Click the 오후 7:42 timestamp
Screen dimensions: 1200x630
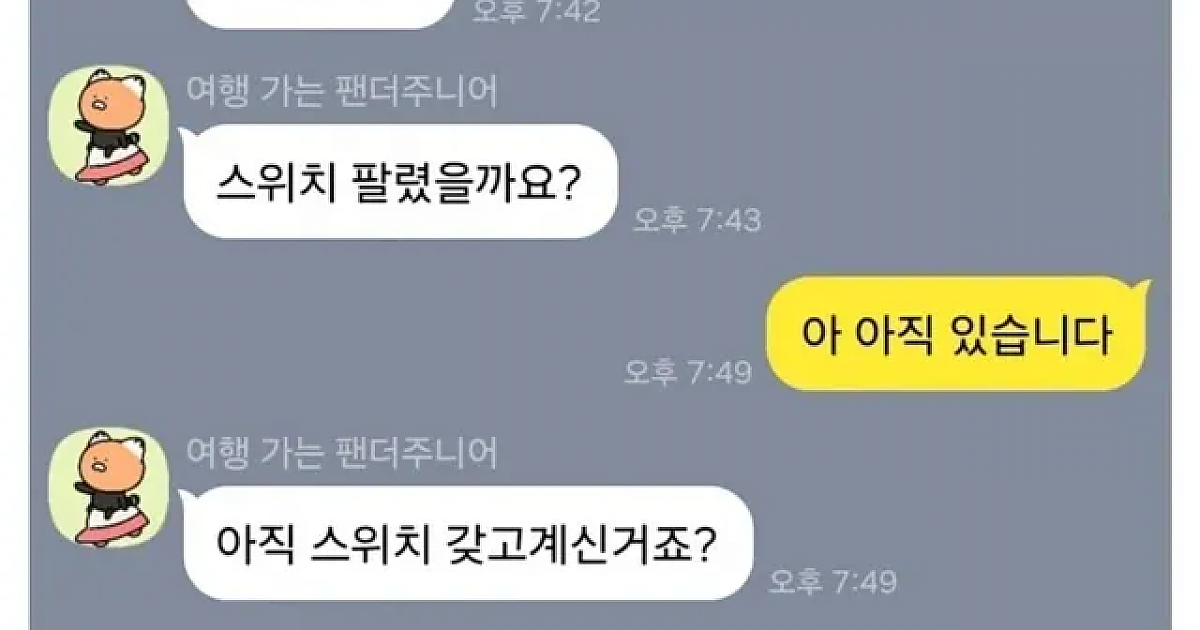pyautogui.click(x=536, y=12)
